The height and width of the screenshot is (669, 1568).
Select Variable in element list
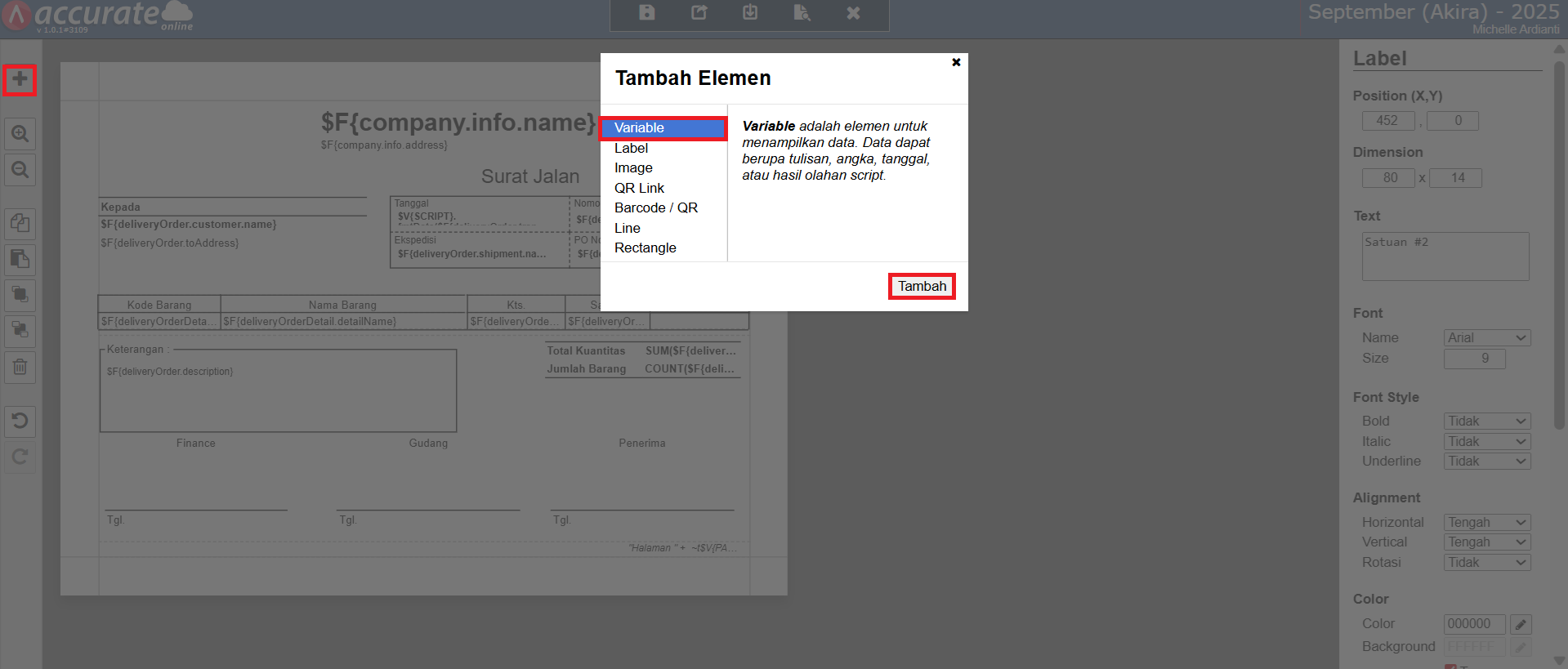coord(663,128)
